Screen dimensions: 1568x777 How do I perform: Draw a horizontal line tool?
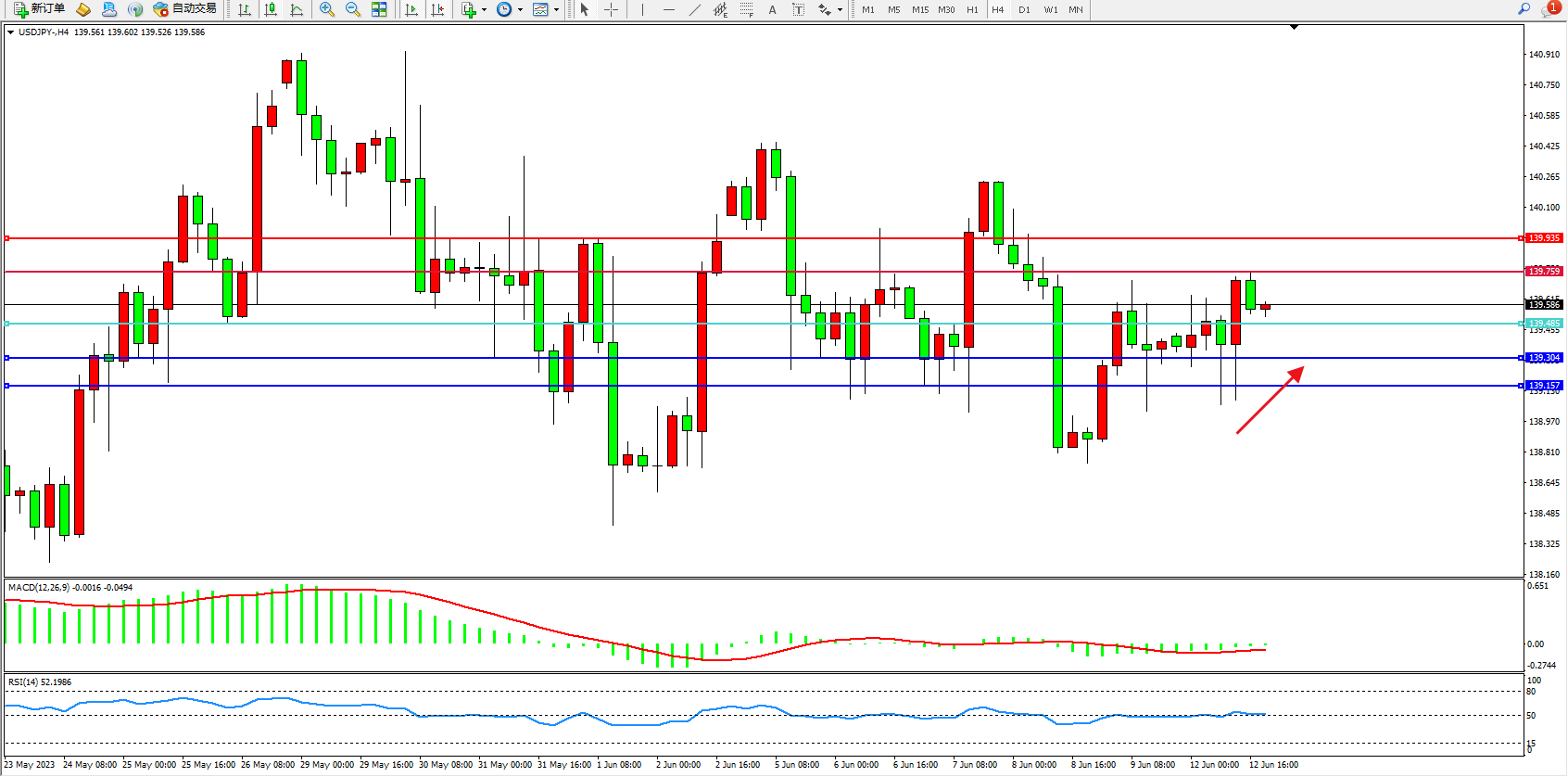coord(668,9)
